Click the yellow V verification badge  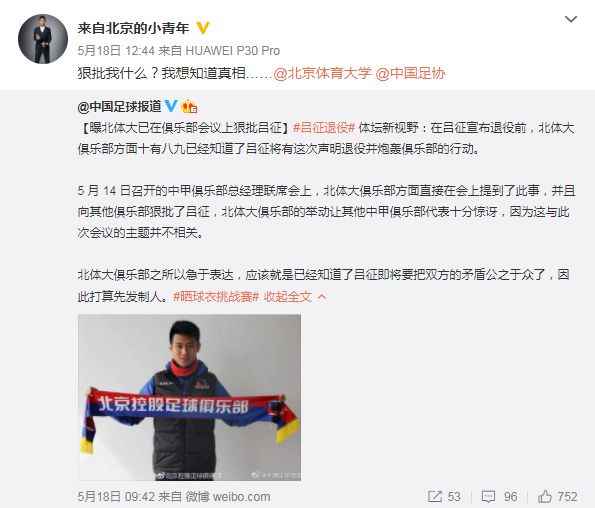click(203, 28)
